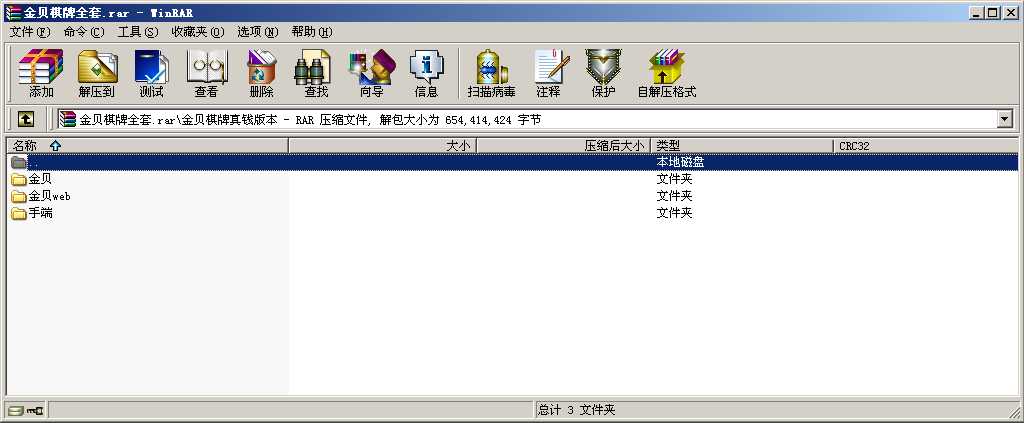
Task: Click 文件夹 type in the 金贝web row
Action: (674, 196)
